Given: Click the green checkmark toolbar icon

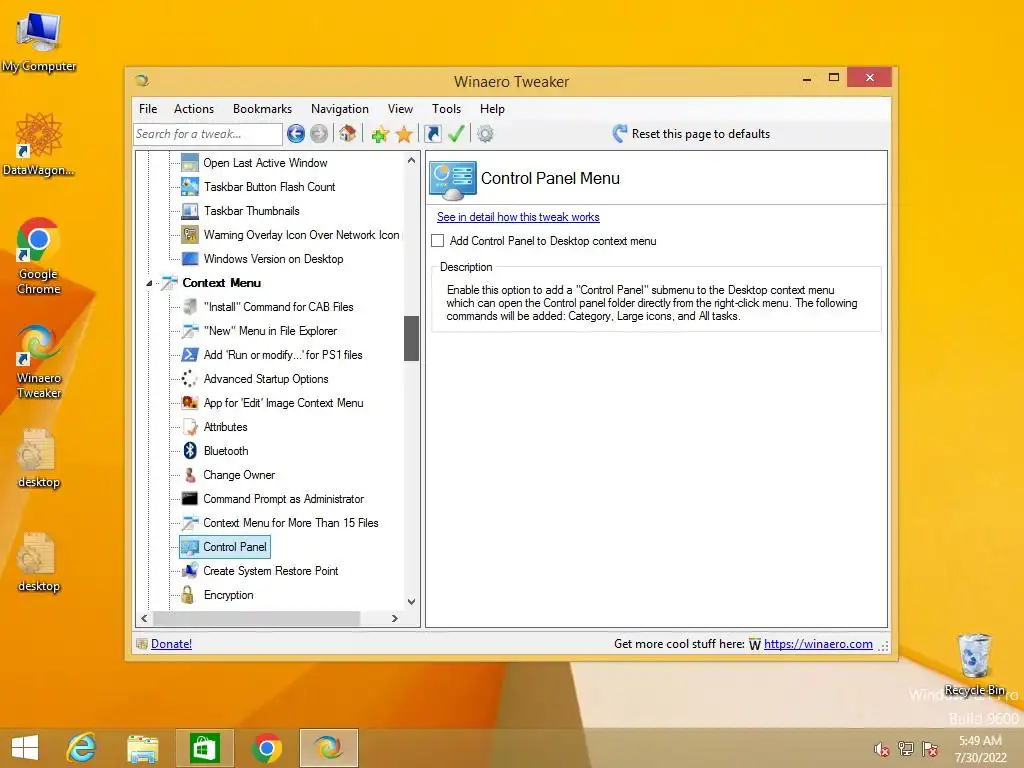Looking at the screenshot, I should tap(456, 134).
